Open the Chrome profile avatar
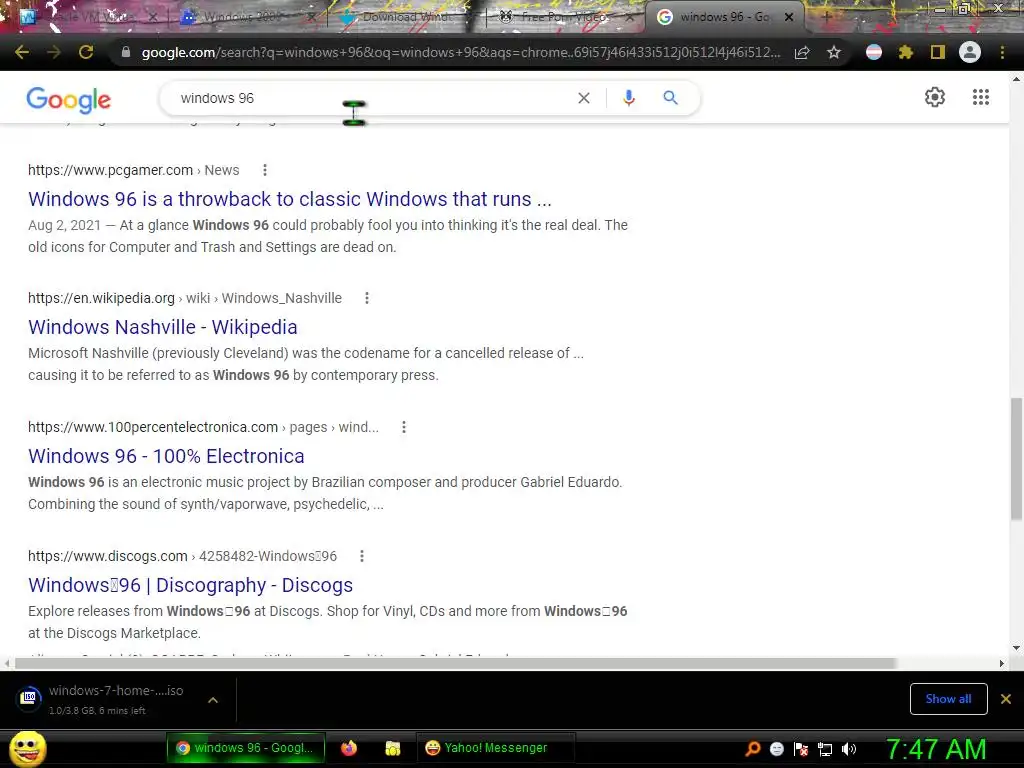Image resolution: width=1024 pixels, height=768 pixels. coord(970,52)
